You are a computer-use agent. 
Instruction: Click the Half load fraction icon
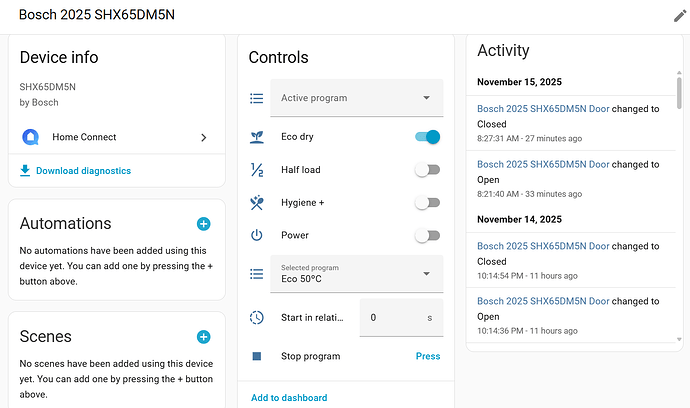(257, 170)
